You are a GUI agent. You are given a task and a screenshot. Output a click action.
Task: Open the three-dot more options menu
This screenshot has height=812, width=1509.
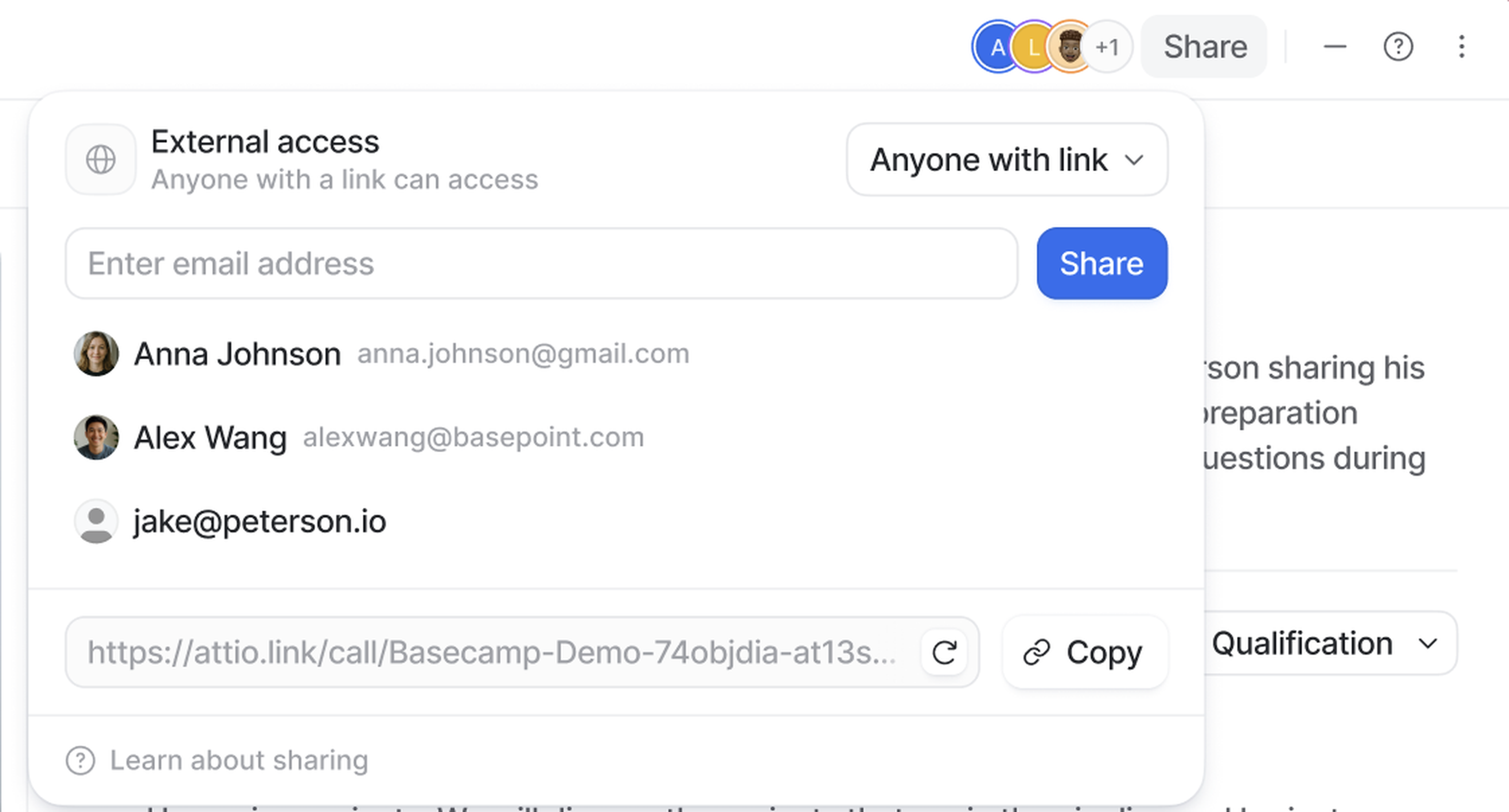pyautogui.click(x=1461, y=47)
